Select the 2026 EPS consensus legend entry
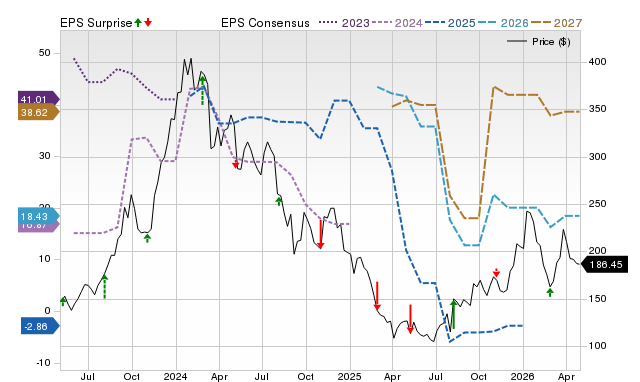This screenshot has width=640, height=382. pos(503,23)
